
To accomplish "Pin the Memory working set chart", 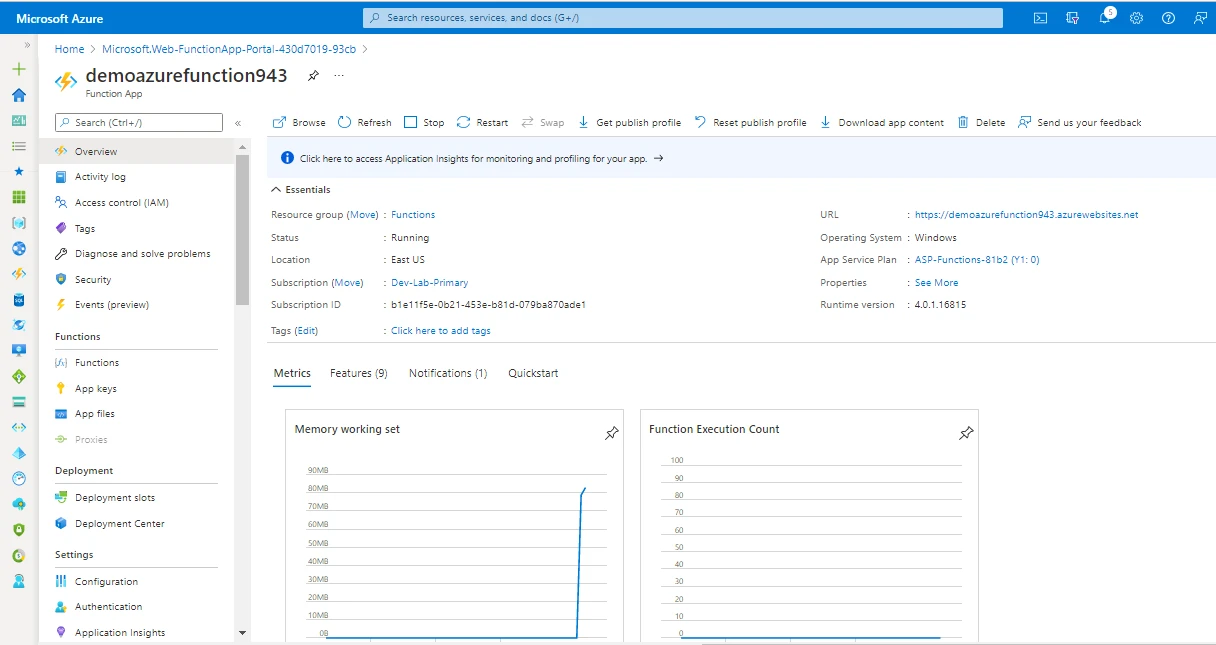I will click(x=611, y=433).
